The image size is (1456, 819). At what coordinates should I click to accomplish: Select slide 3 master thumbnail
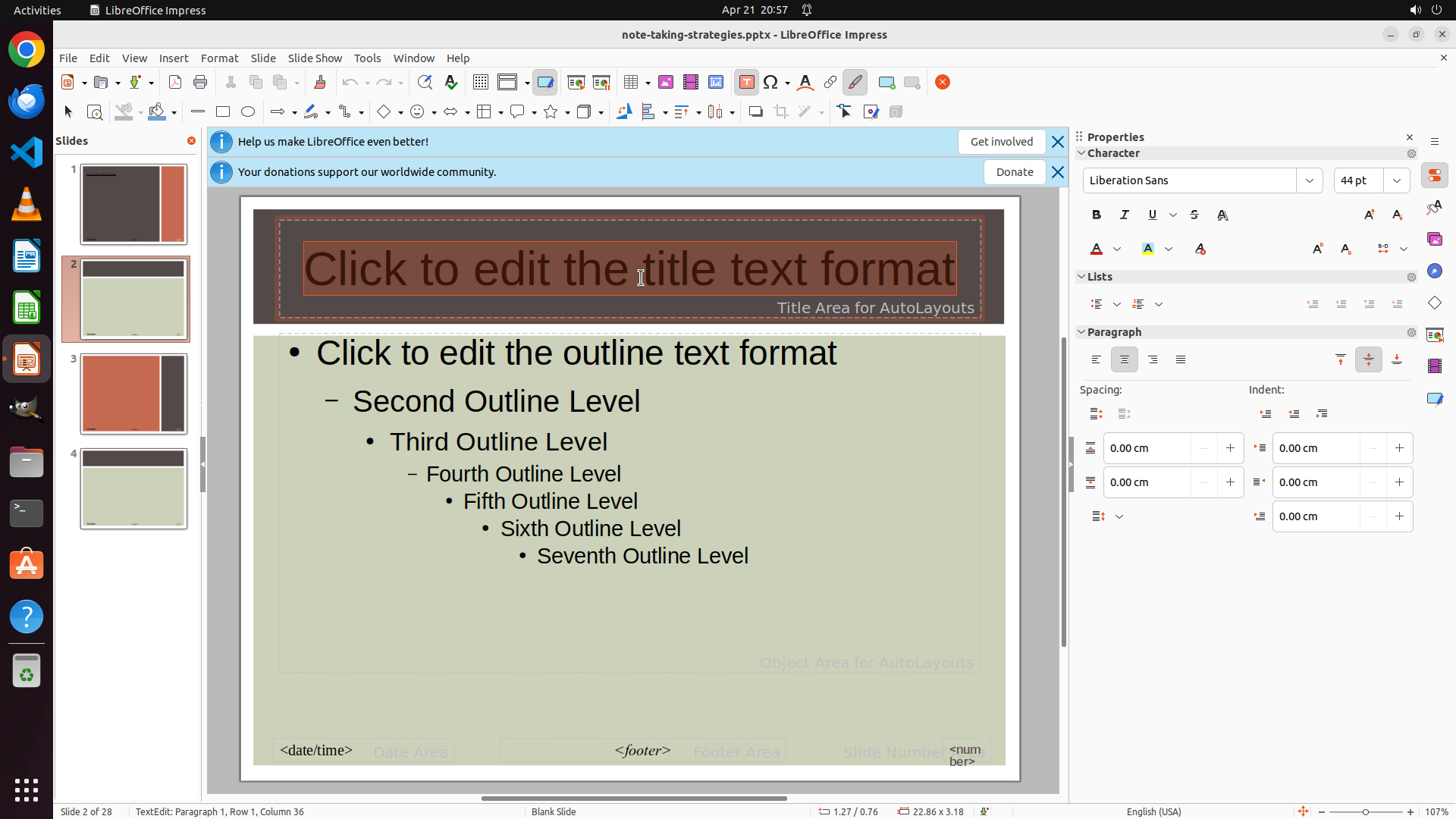(x=133, y=394)
